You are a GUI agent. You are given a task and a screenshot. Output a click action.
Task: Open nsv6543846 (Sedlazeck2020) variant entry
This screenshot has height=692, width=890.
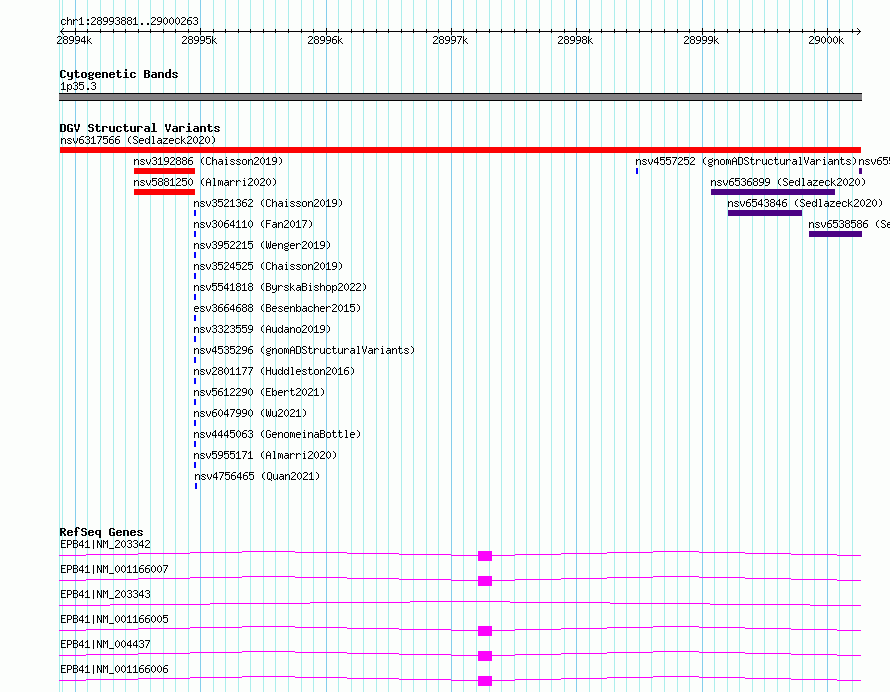pyautogui.click(x=805, y=203)
